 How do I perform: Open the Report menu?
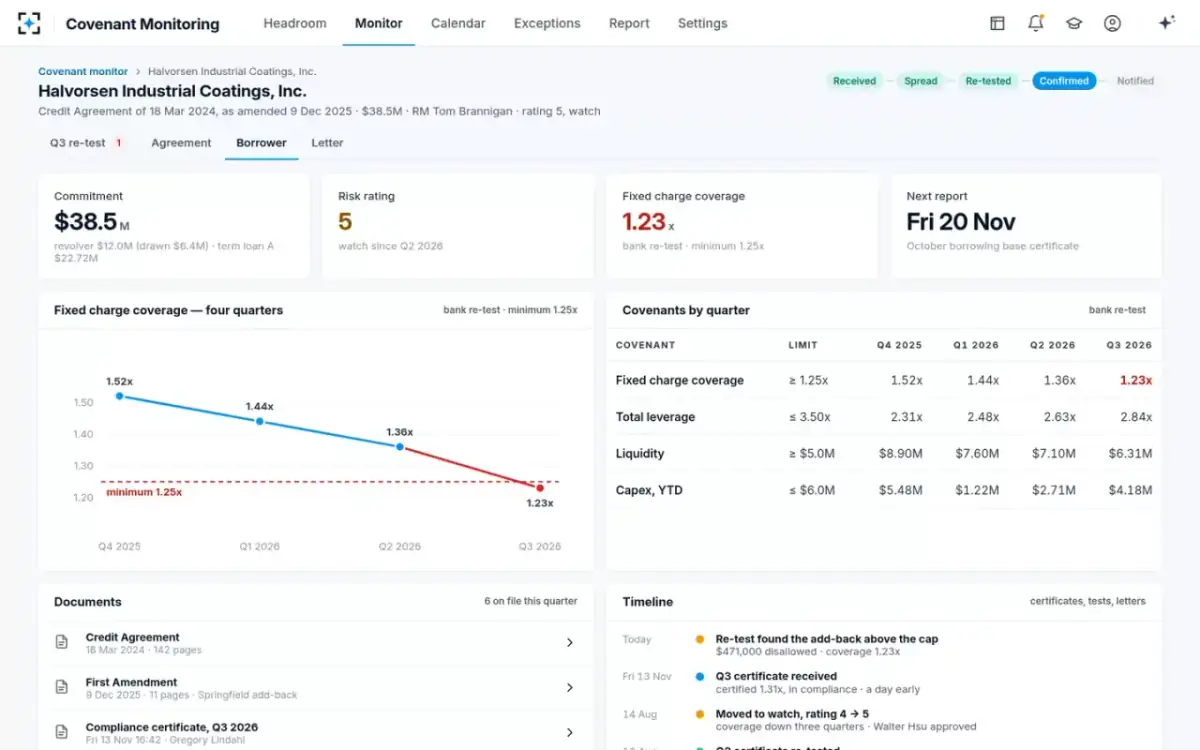629,23
